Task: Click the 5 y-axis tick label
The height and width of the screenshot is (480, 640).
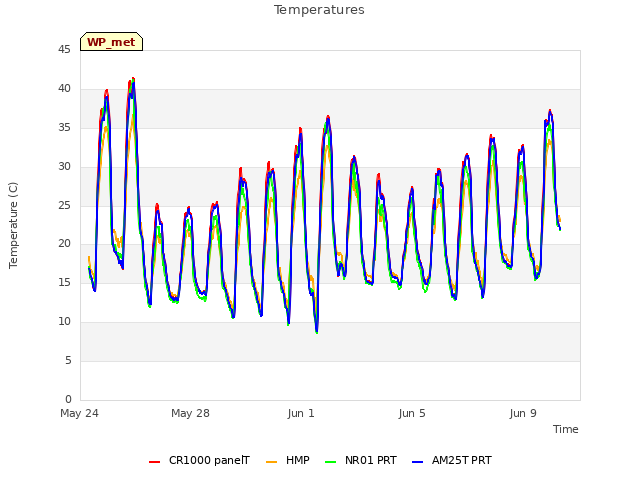Action: 68,361
